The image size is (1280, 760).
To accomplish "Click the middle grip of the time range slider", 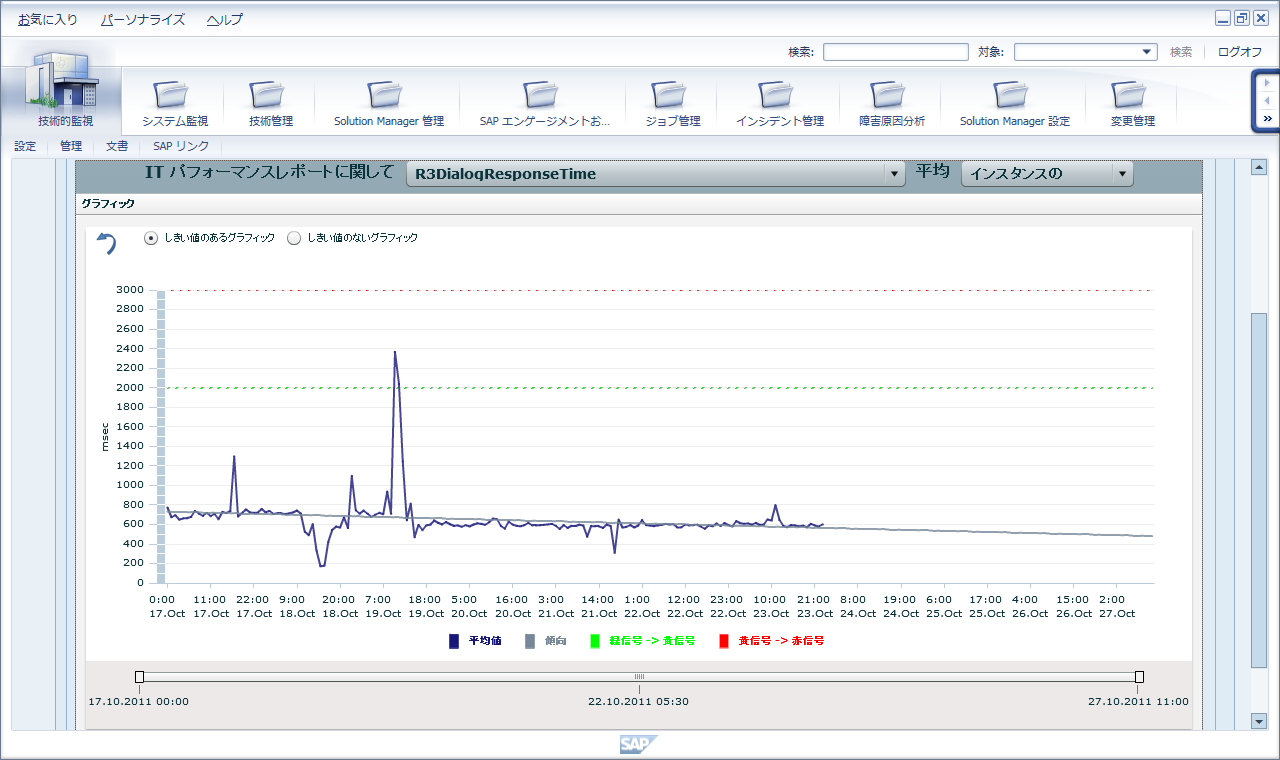I will pos(639,677).
